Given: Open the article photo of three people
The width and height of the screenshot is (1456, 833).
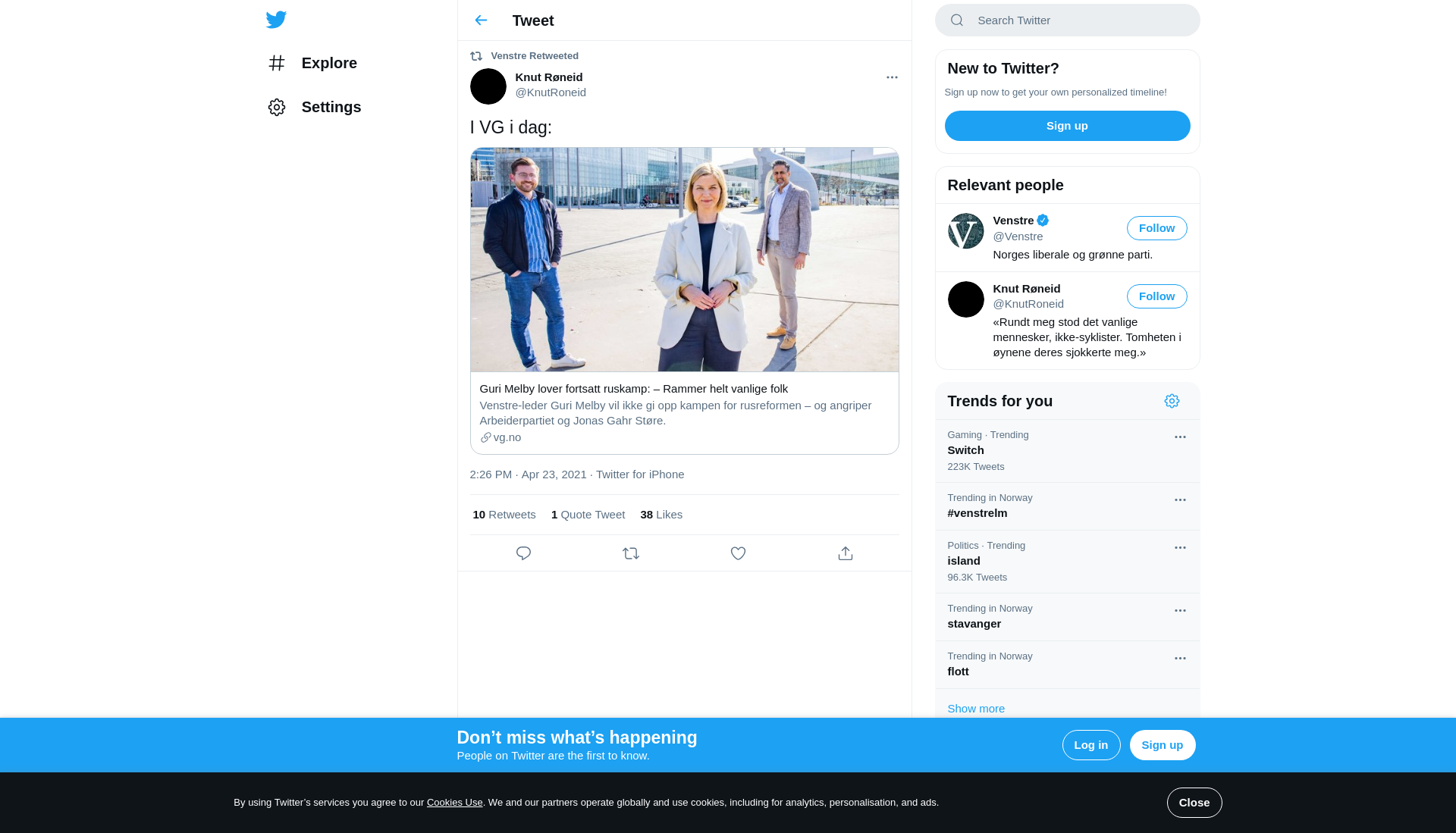Looking at the screenshot, I should [685, 260].
